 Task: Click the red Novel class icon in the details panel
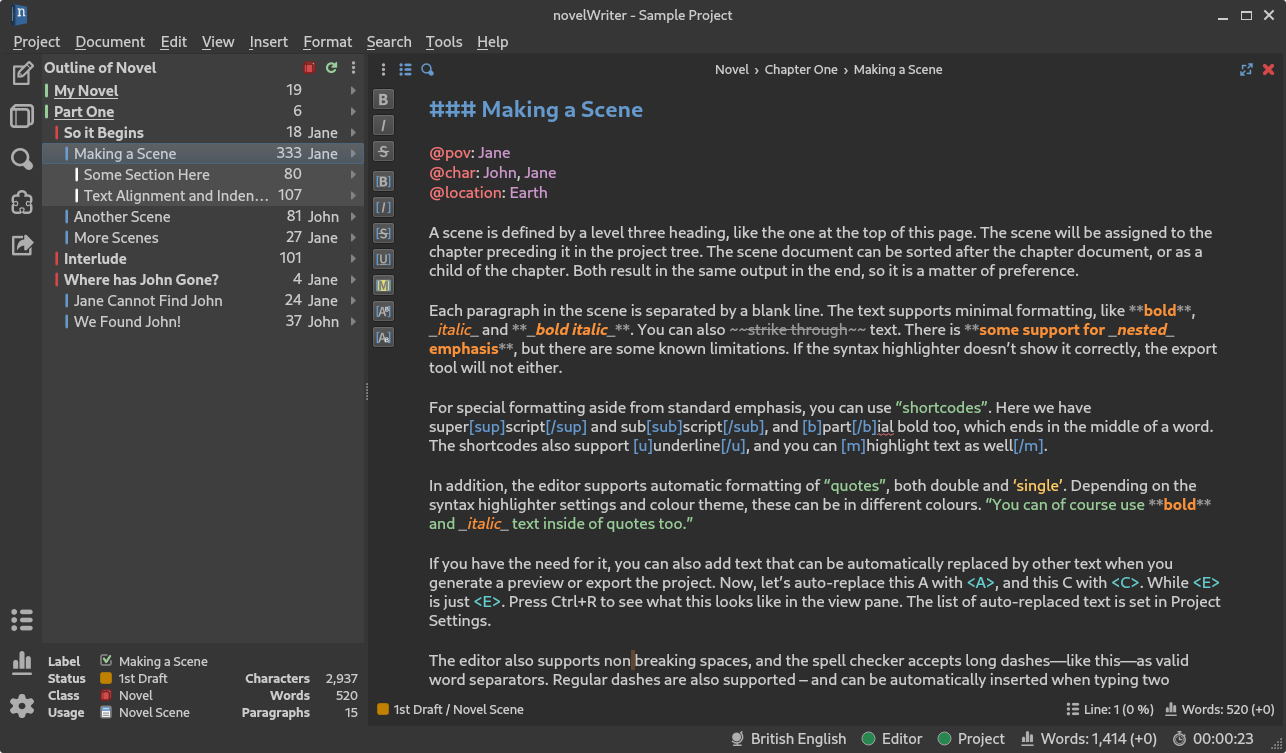[x=106, y=695]
